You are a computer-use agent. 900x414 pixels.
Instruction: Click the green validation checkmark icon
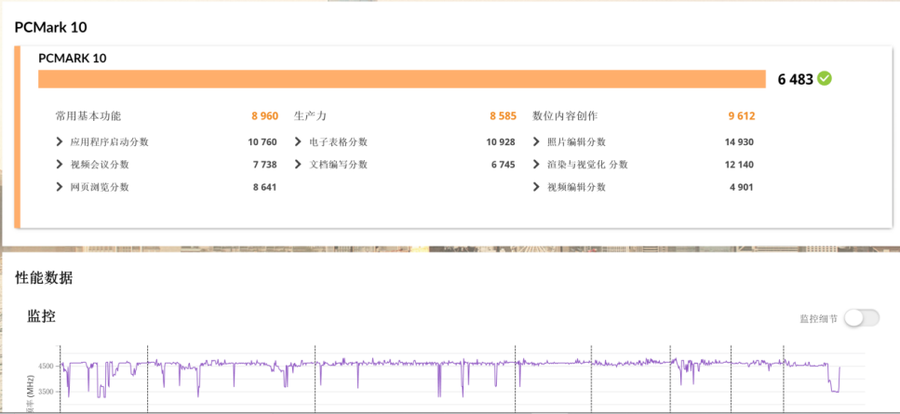click(x=824, y=79)
